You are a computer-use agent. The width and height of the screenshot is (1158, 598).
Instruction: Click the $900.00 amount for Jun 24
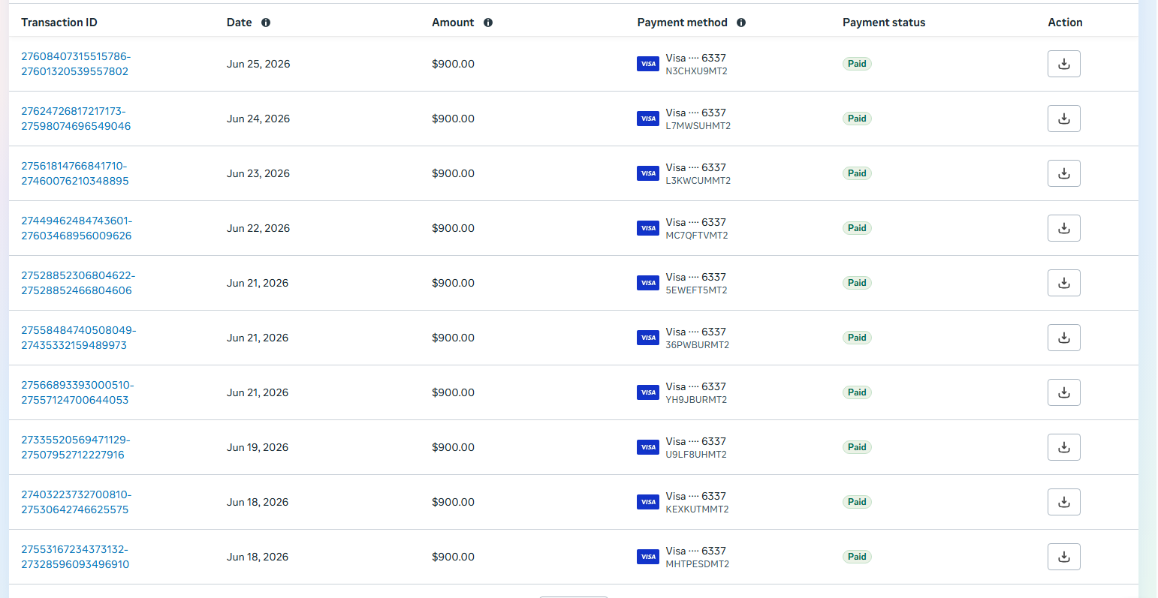(x=453, y=119)
